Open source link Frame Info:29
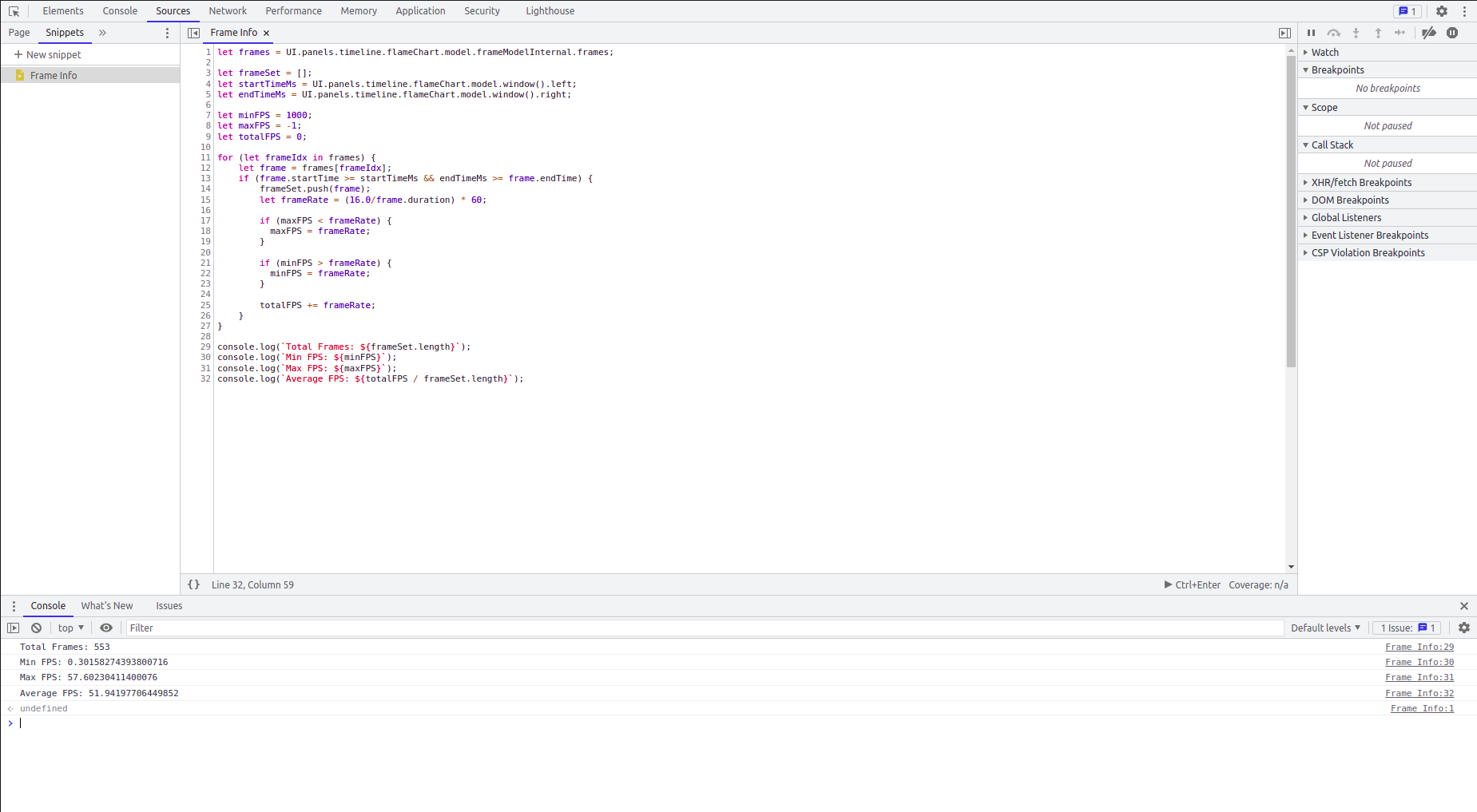 click(x=1419, y=647)
